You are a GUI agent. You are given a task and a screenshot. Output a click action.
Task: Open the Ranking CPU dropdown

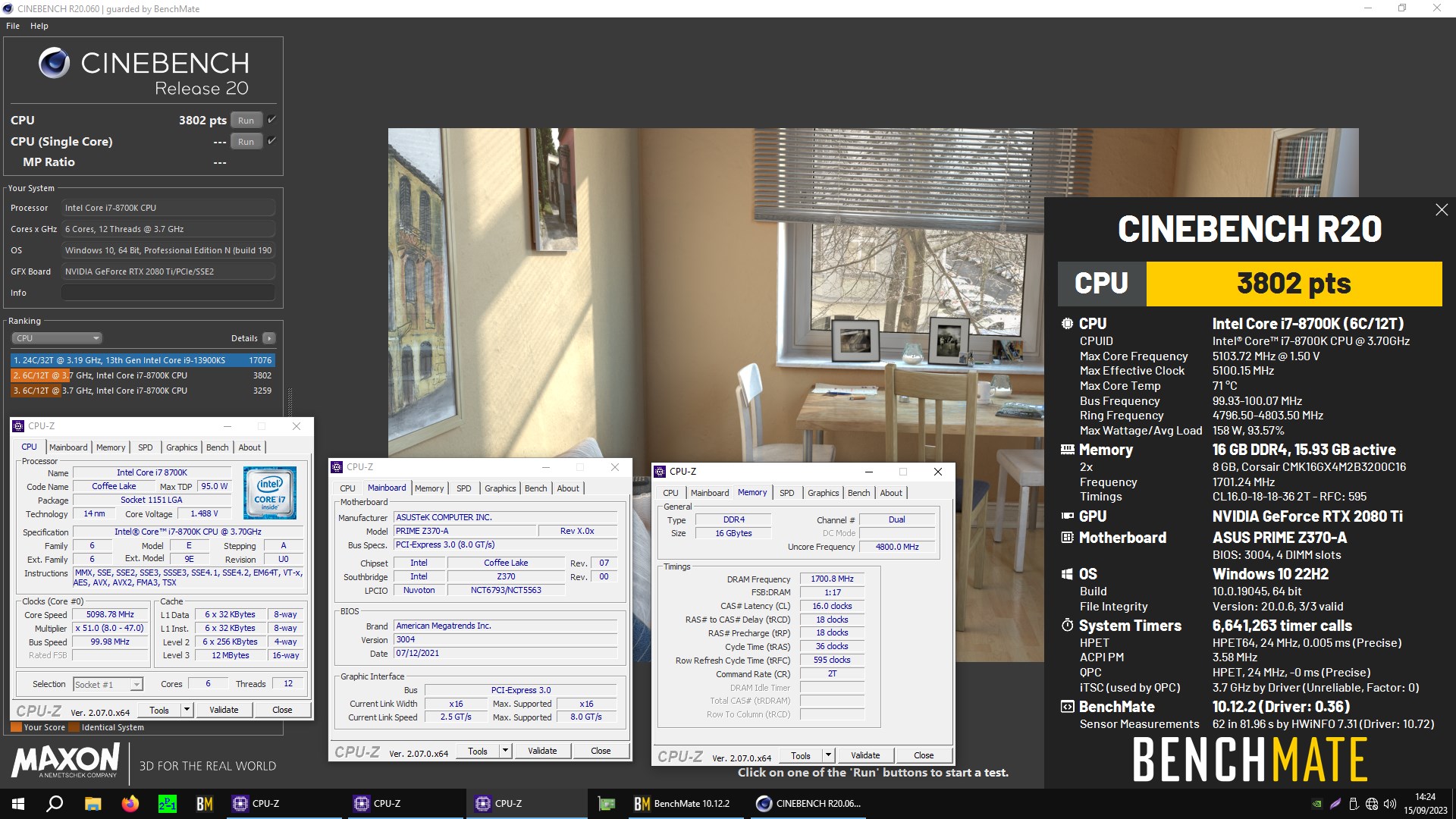point(57,338)
